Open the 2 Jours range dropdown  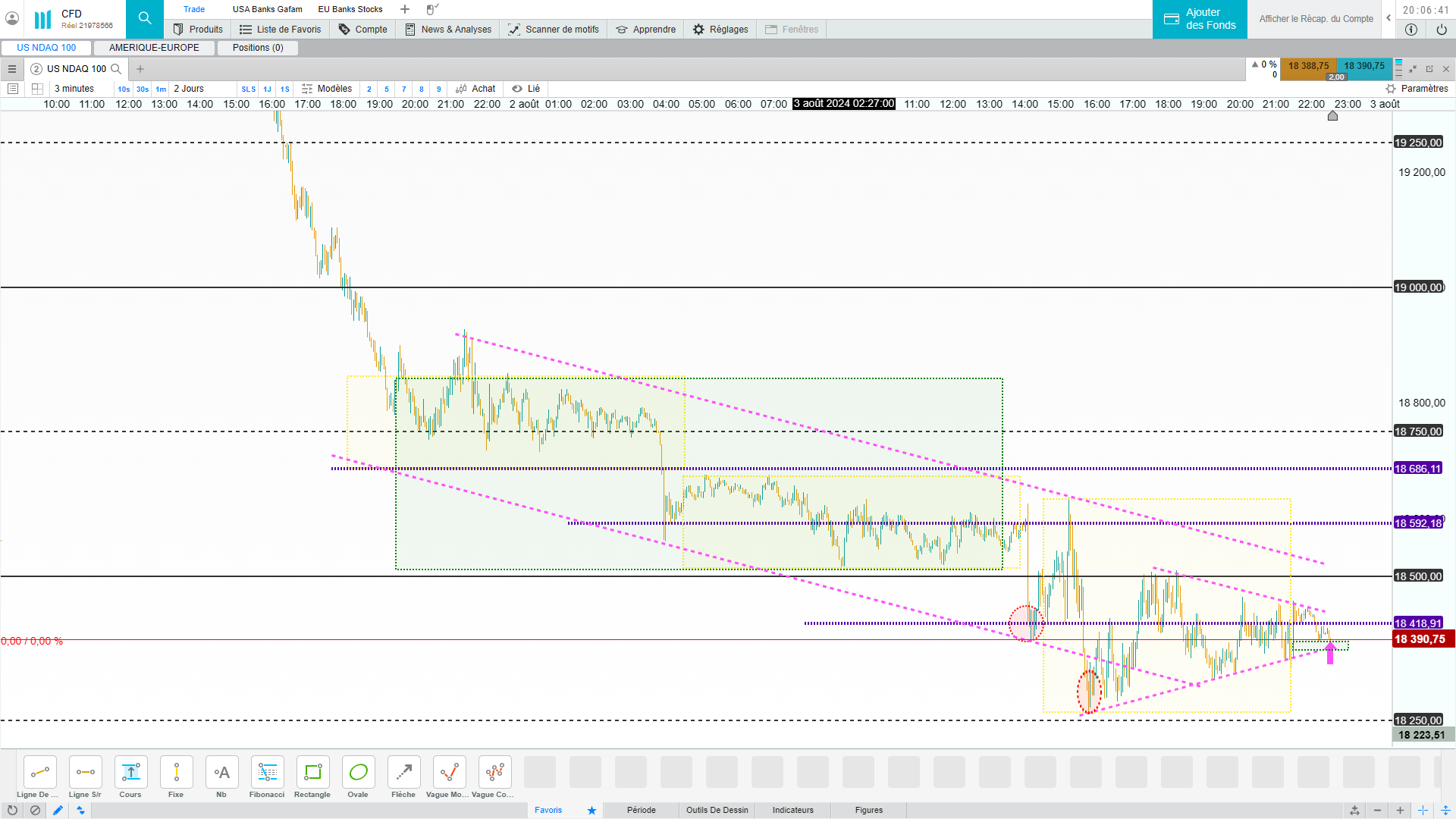point(189,89)
